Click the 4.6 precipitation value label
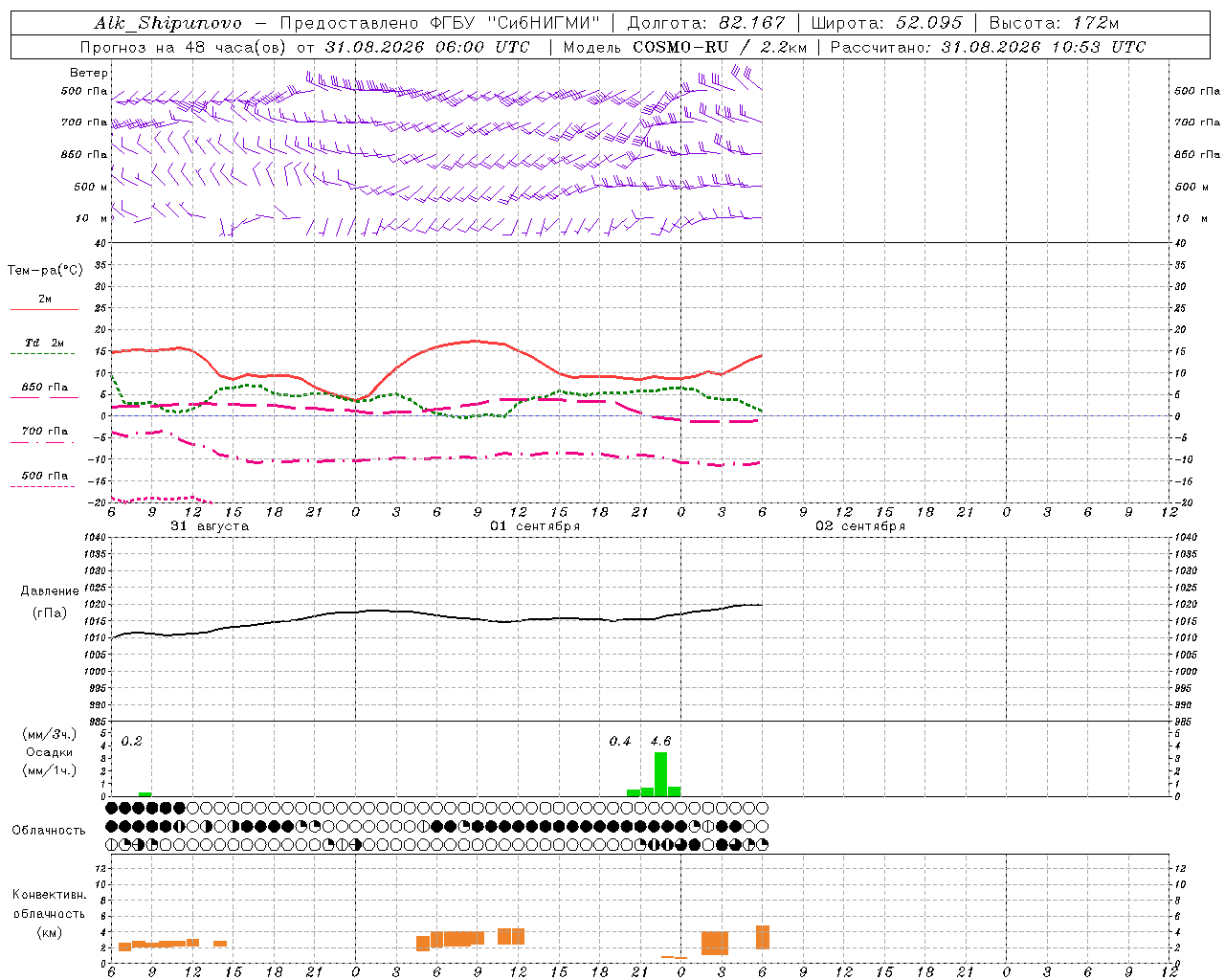This screenshot has height=980, width=1225. (660, 741)
